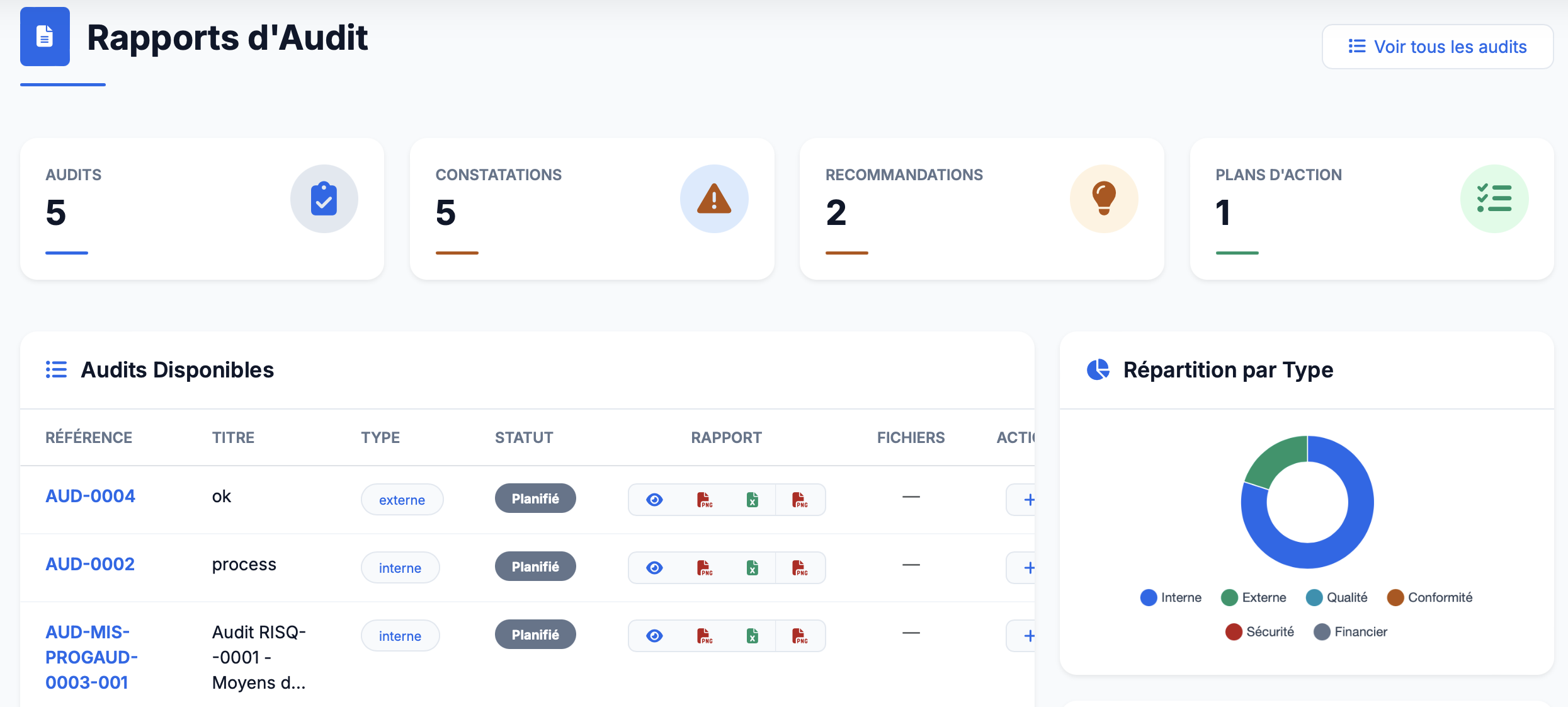Click the green Excel icon for AUD-0002
This screenshot has width=1568, height=707.
click(752, 568)
